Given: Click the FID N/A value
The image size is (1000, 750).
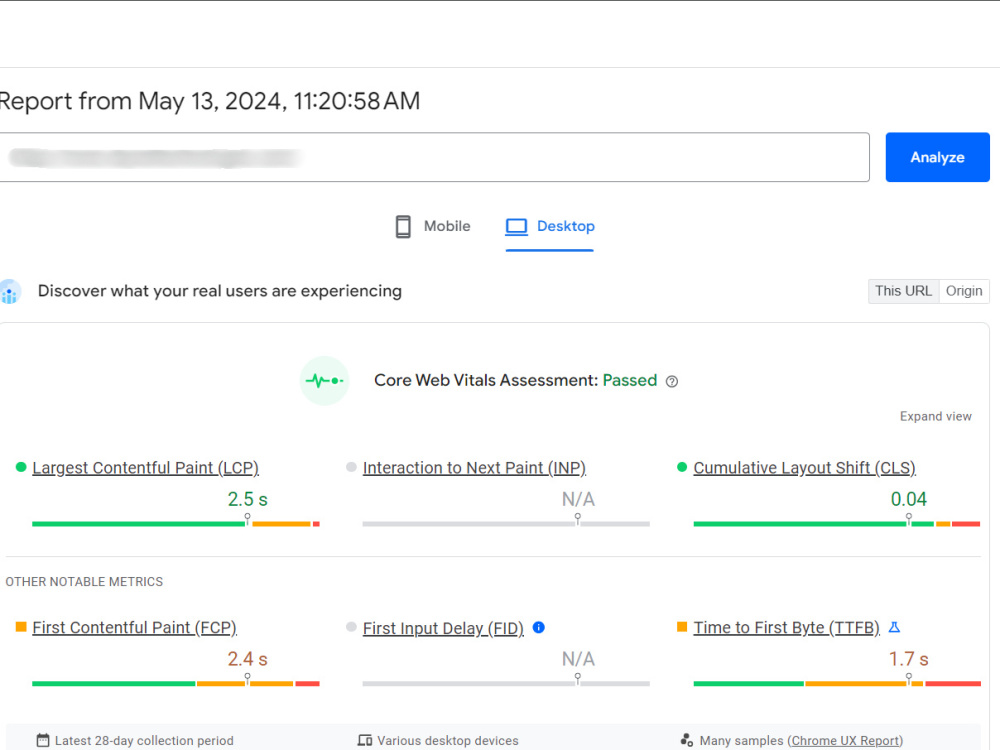Looking at the screenshot, I should click(x=578, y=658).
